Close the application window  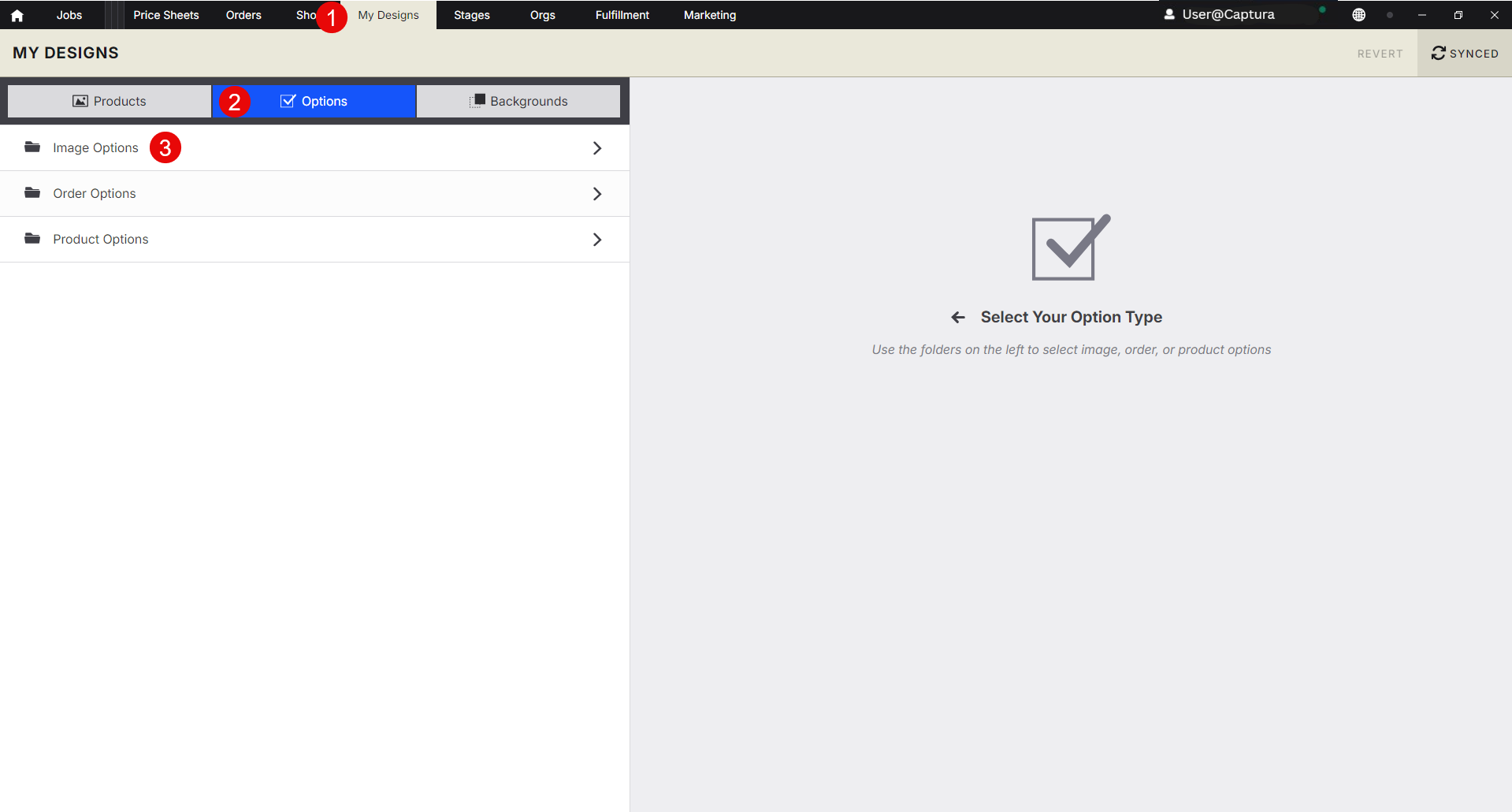coord(1495,15)
